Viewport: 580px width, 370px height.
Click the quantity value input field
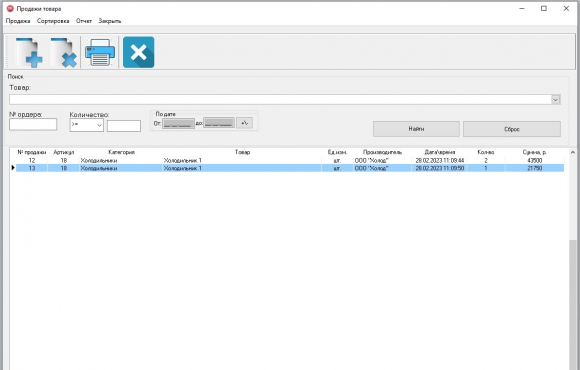pos(124,126)
